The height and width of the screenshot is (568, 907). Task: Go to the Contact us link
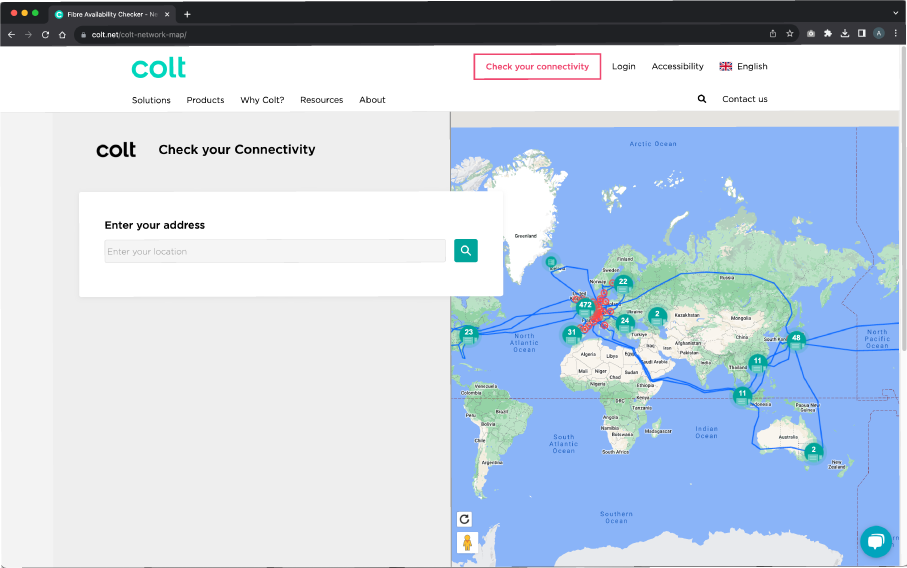tap(744, 100)
